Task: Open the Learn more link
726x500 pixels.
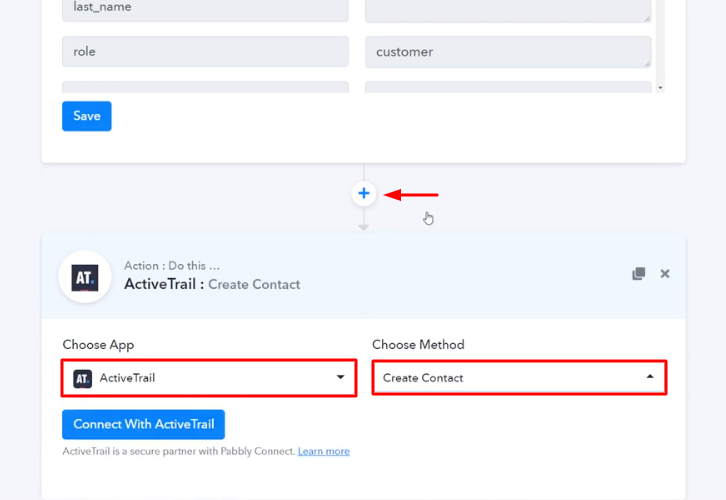Action: (x=324, y=451)
